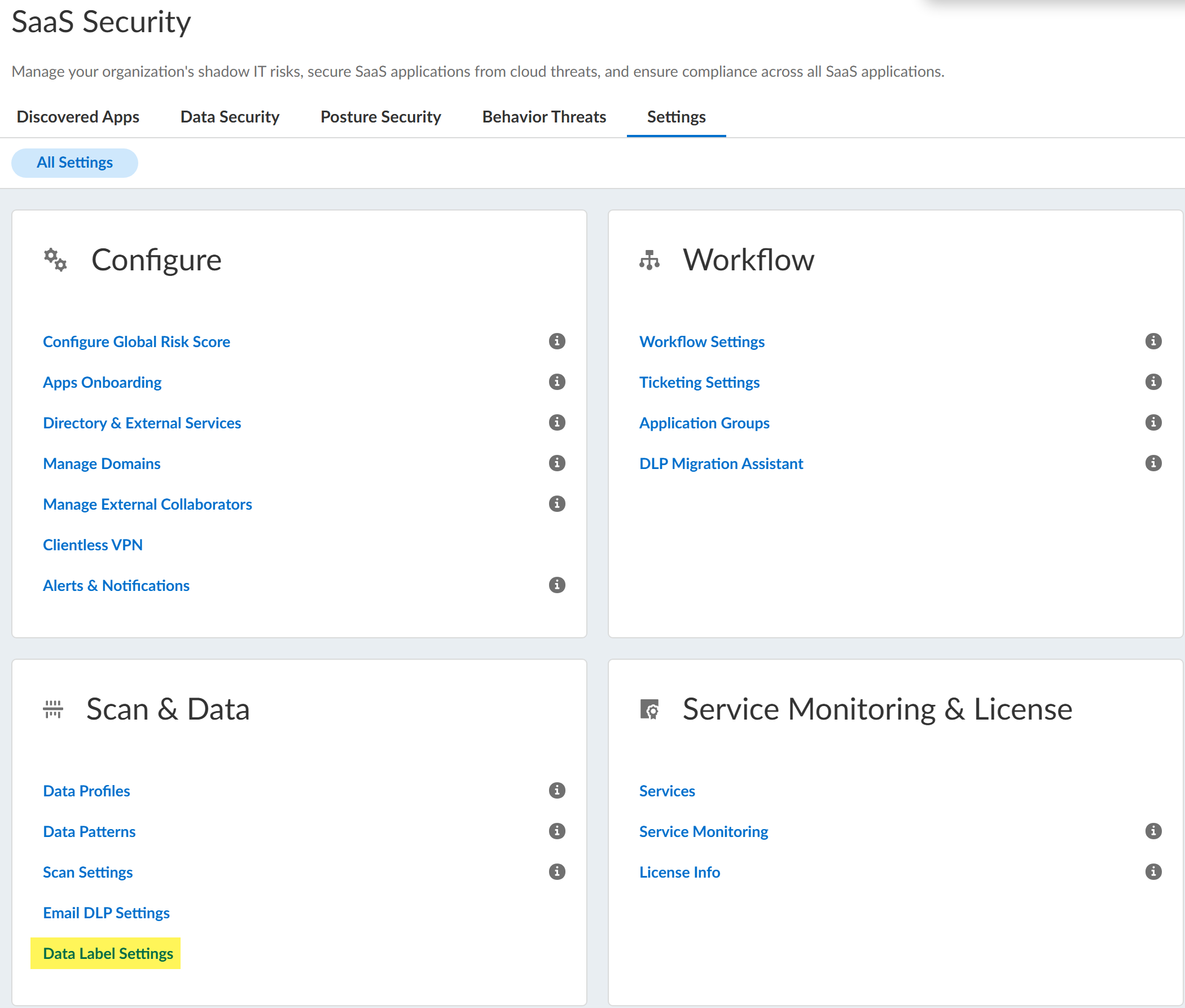1185x1008 pixels.
Task: Select the All Settings pill
Action: 74,163
